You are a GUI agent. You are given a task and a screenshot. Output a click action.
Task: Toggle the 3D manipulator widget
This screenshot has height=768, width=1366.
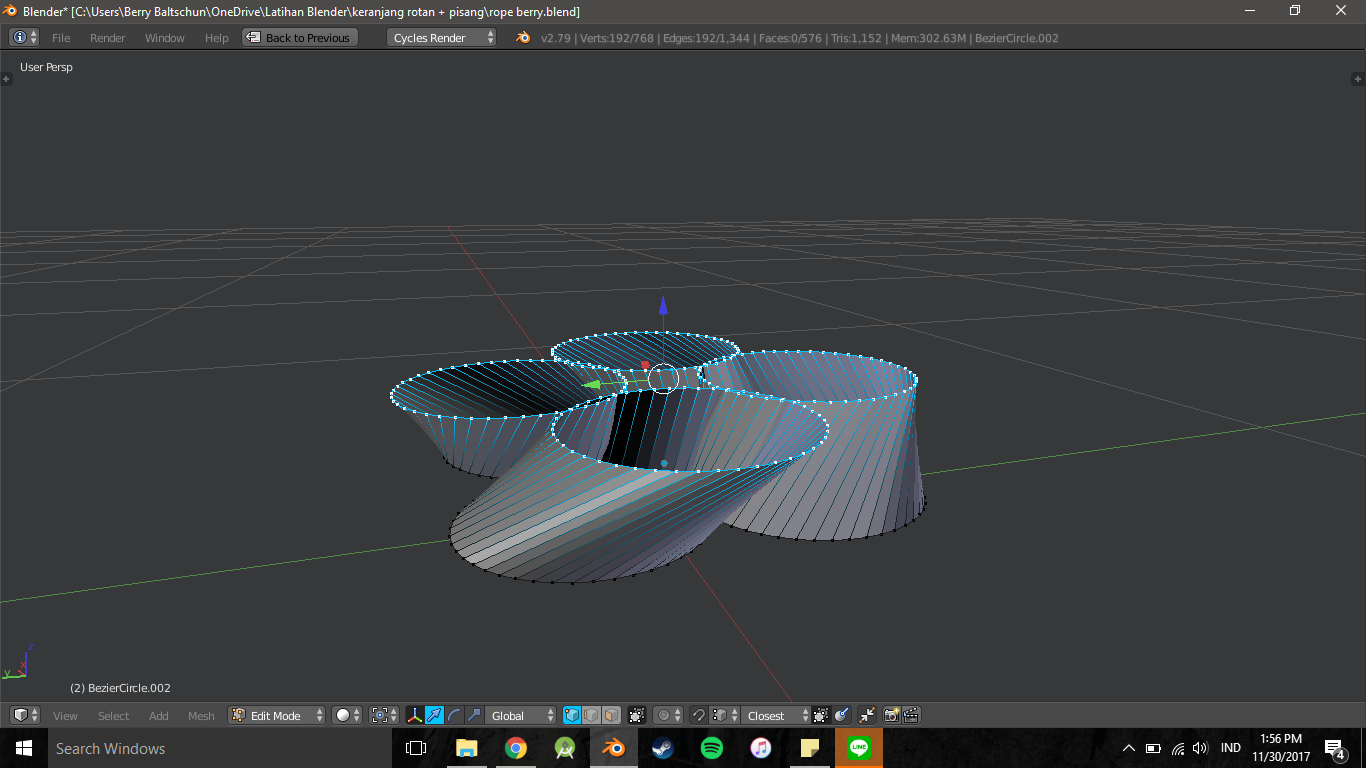pos(414,715)
